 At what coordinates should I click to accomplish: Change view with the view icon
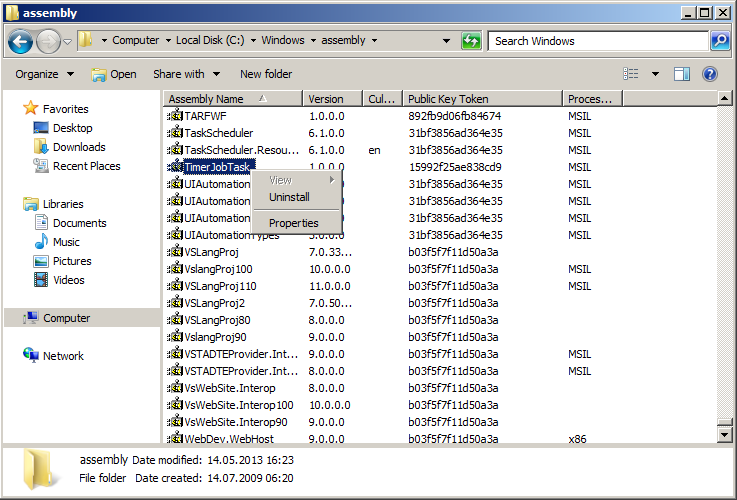(x=631, y=74)
